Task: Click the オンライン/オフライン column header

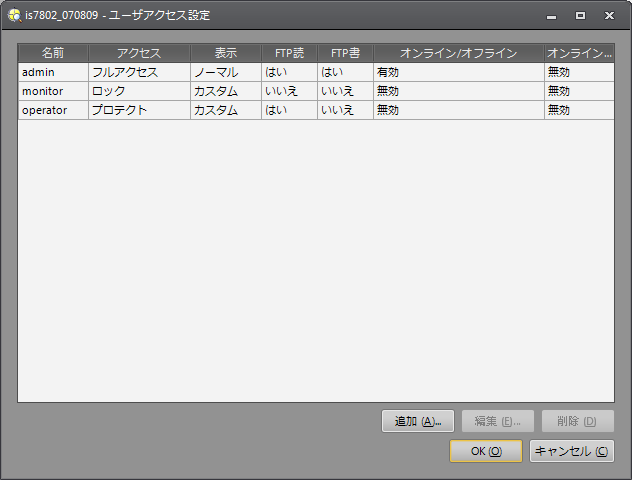Action: tap(458, 53)
